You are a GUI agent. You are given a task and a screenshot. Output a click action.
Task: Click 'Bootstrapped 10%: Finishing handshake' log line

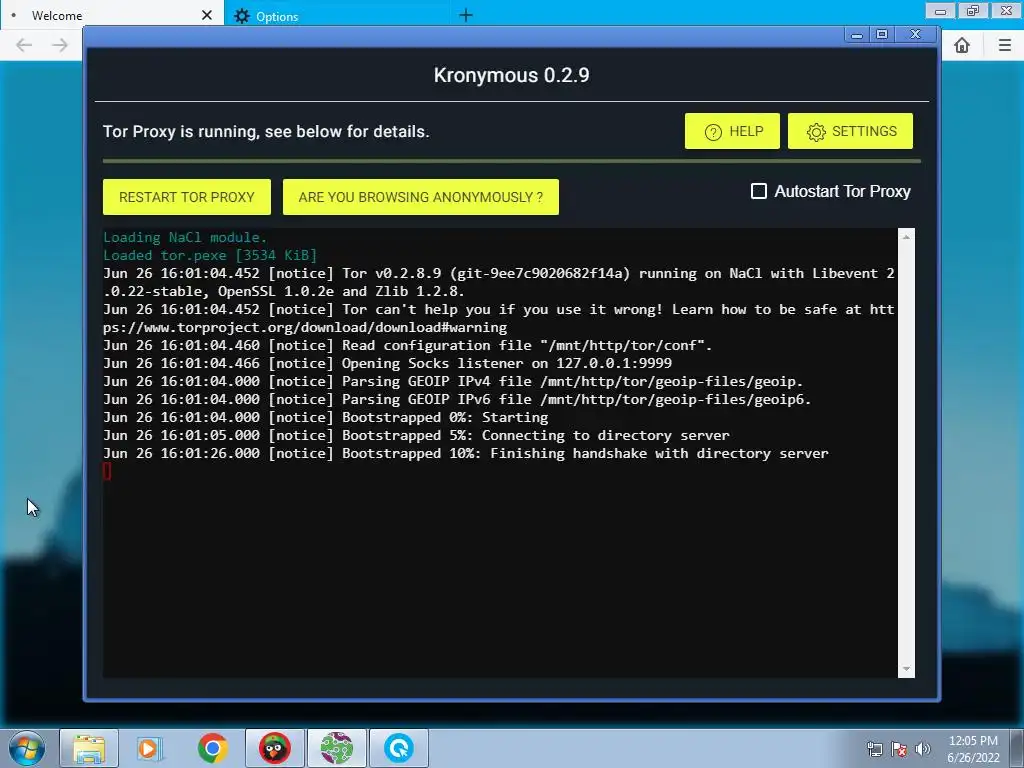pos(466,453)
